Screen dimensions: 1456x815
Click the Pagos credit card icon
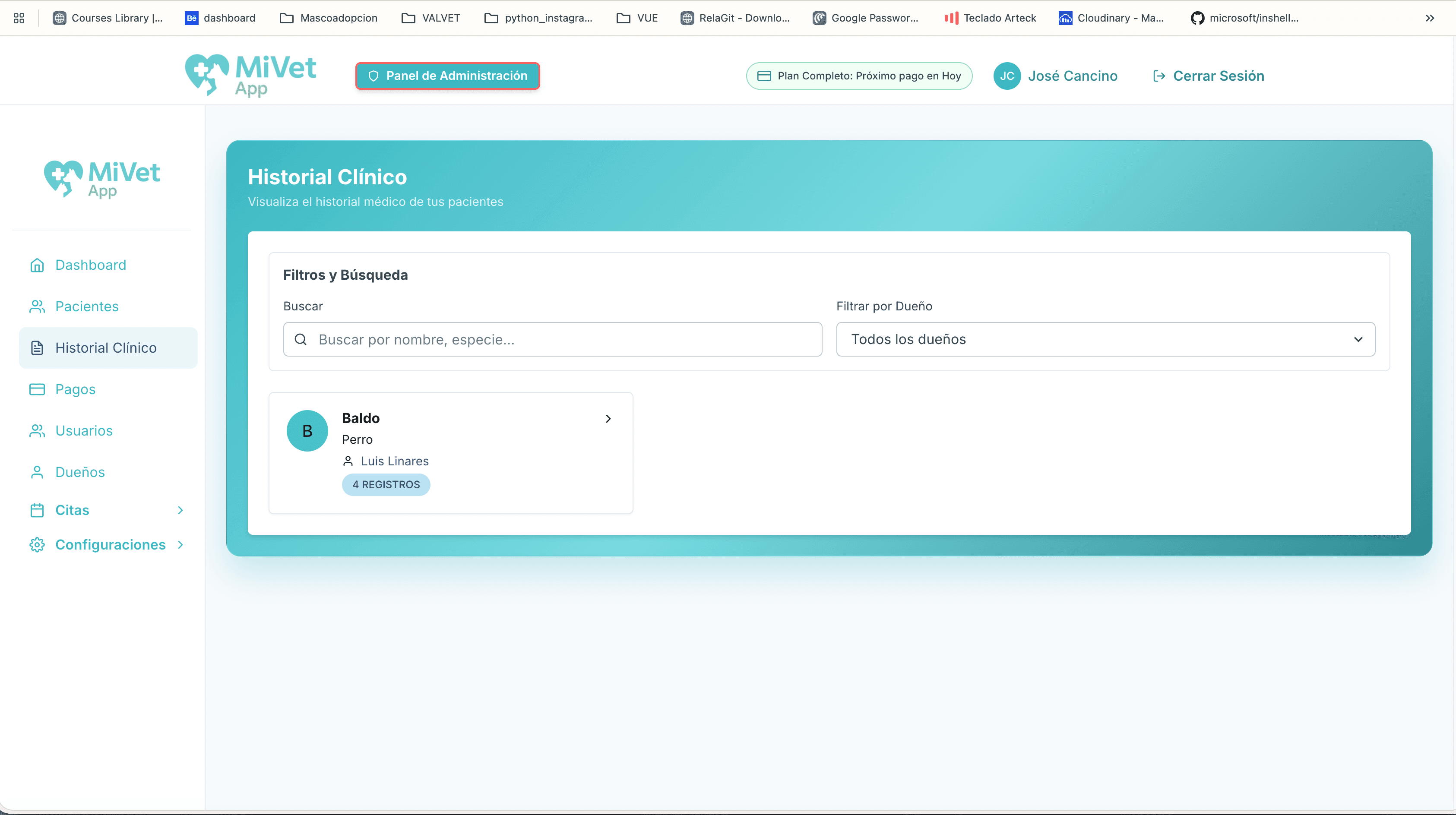tap(37, 389)
